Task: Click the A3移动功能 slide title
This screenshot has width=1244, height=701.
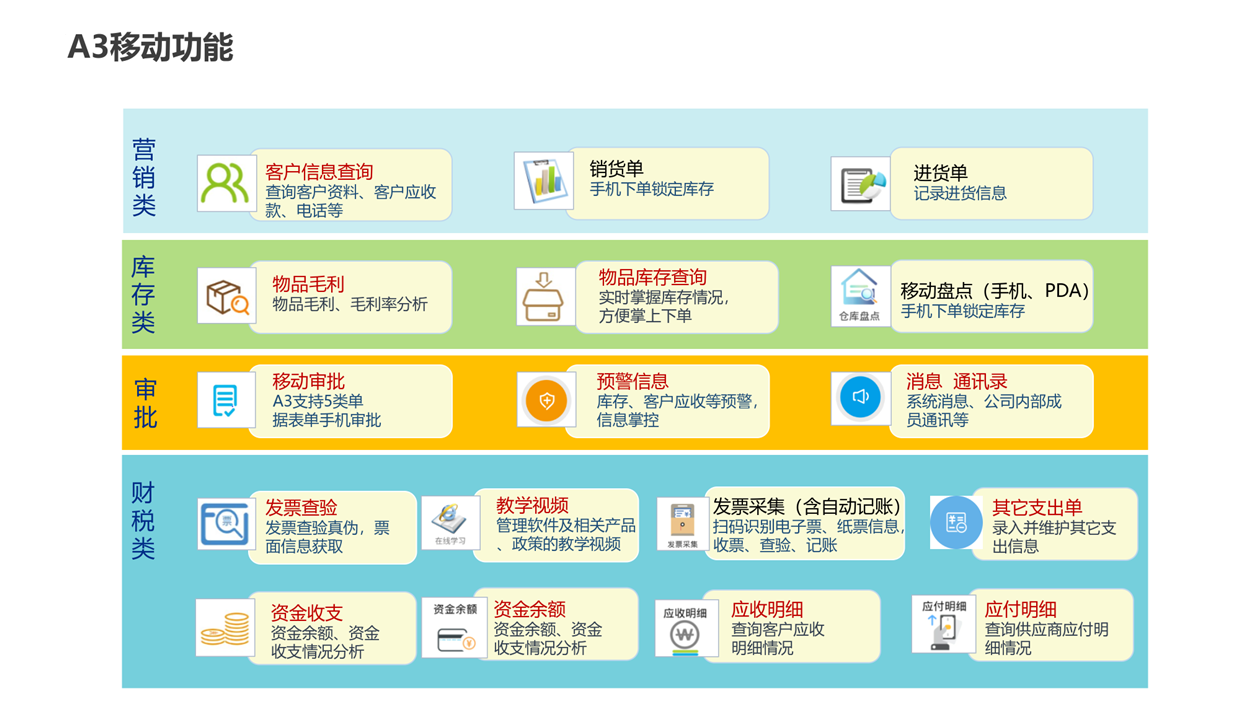Action: pyautogui.click(x=150, y=47)
